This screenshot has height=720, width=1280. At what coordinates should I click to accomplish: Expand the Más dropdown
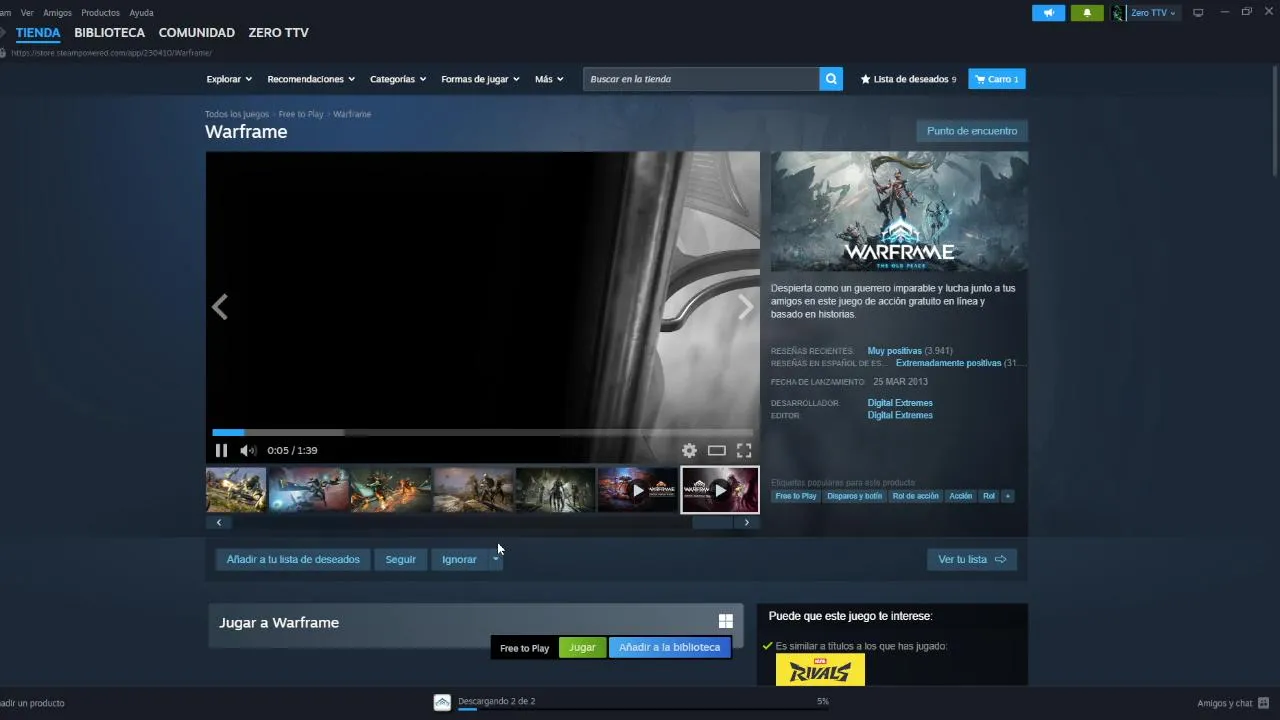[x=549, y=79]
